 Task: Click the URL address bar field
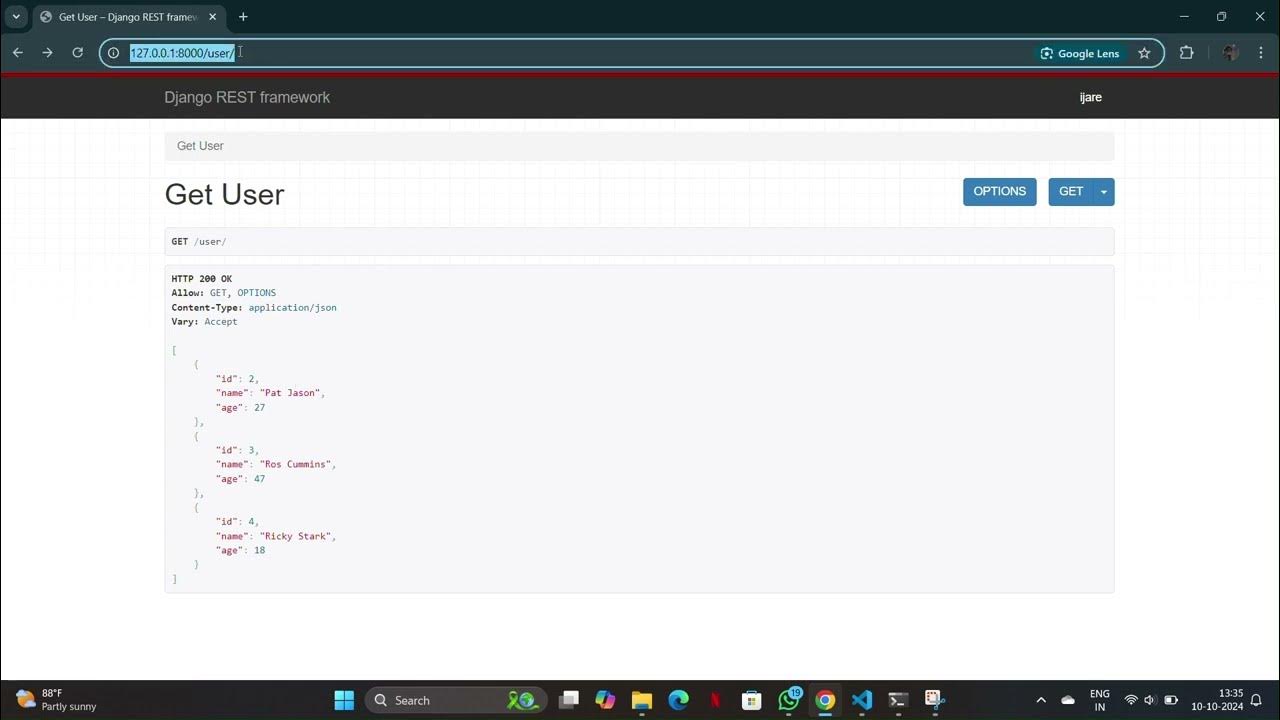point(580,53)
